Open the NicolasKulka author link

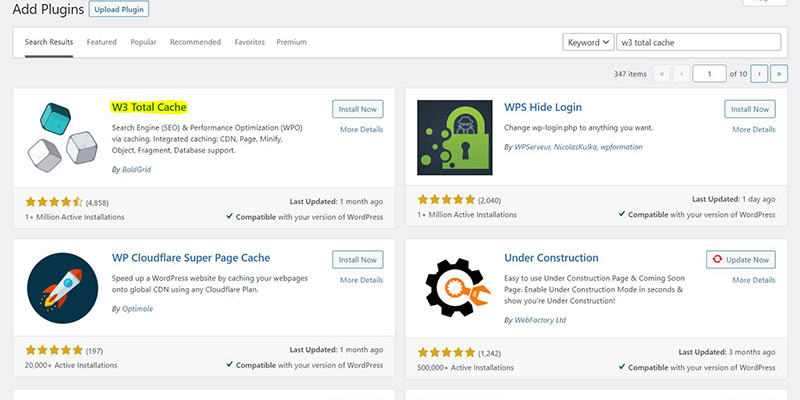click(575, 147)
